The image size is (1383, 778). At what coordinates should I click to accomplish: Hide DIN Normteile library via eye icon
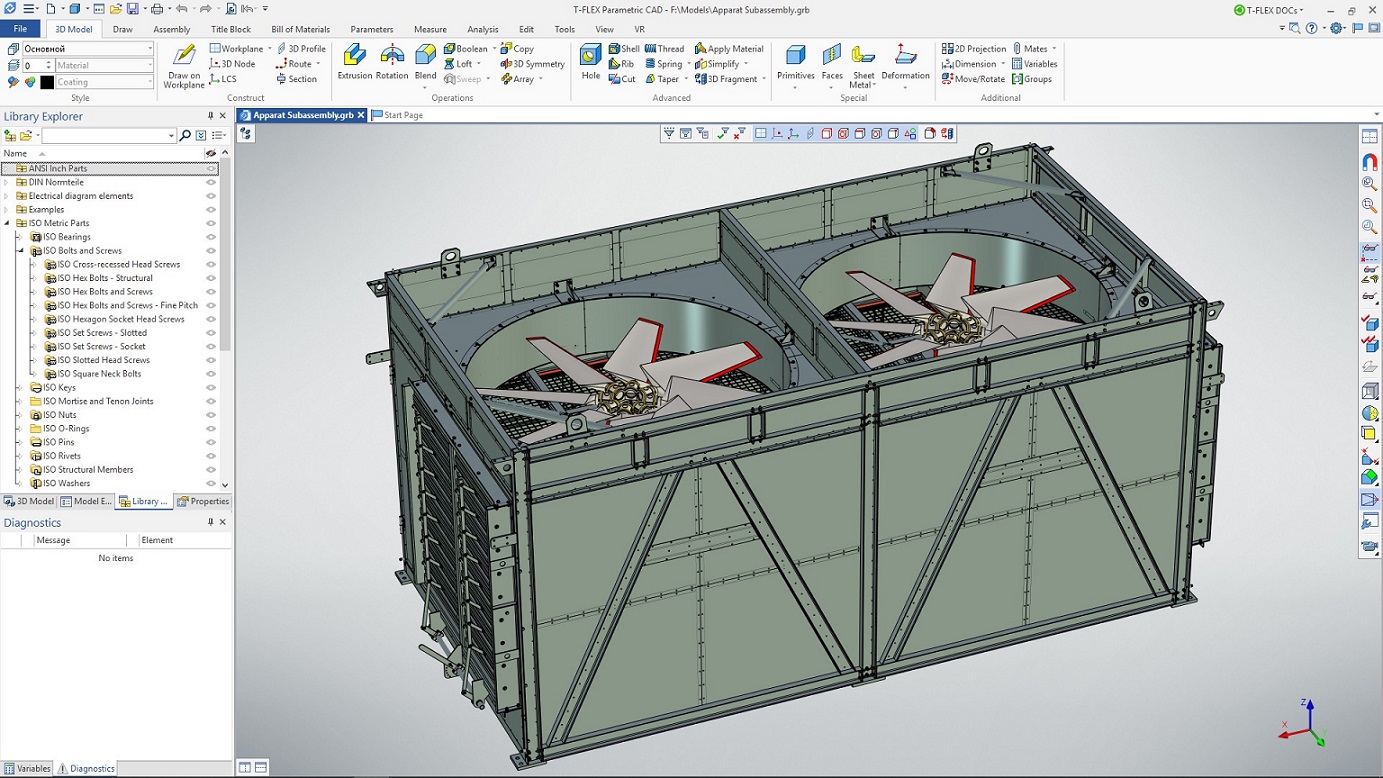(211, 182)
